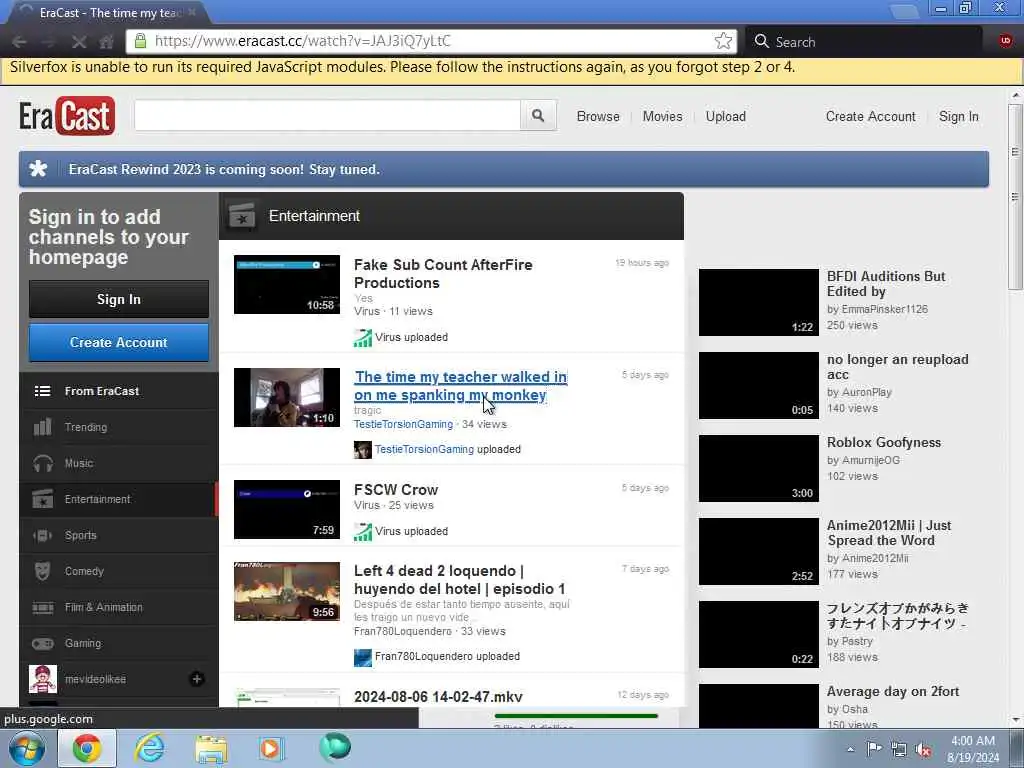Go back with browser back arrow
The image size is (1024, 768).
pyautogui.click(x=19, y=42)
